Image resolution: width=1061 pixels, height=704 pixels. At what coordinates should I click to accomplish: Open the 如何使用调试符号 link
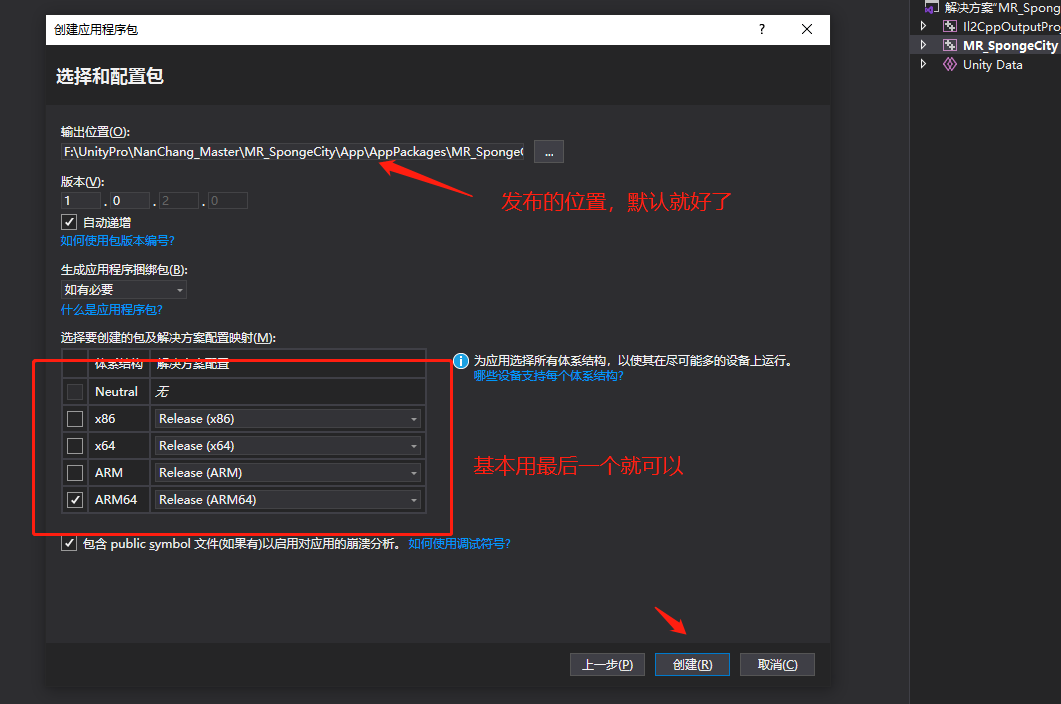[459, 543]
